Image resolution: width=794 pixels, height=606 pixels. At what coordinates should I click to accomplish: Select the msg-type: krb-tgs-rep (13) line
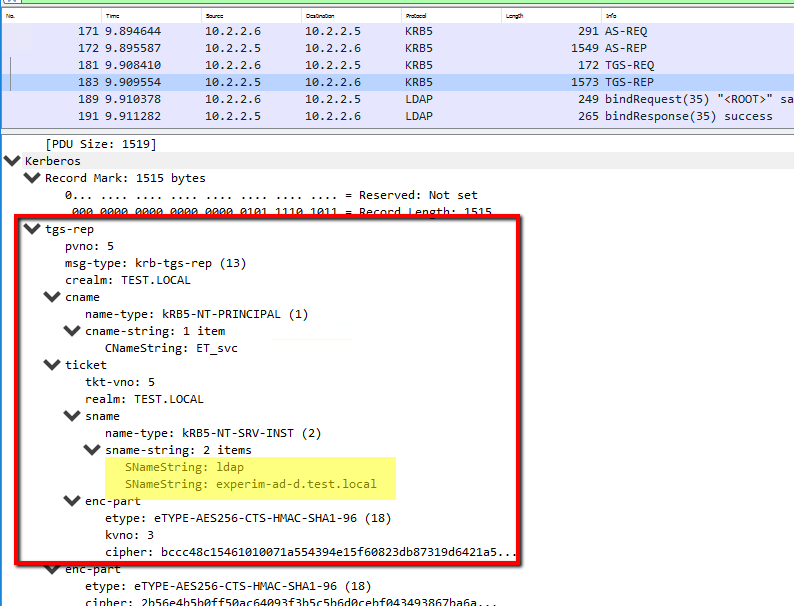click(x=155, y=263)
